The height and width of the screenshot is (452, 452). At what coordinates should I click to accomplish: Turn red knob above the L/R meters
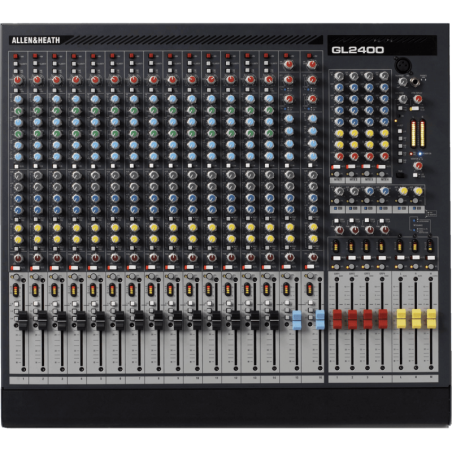(417, 99)
